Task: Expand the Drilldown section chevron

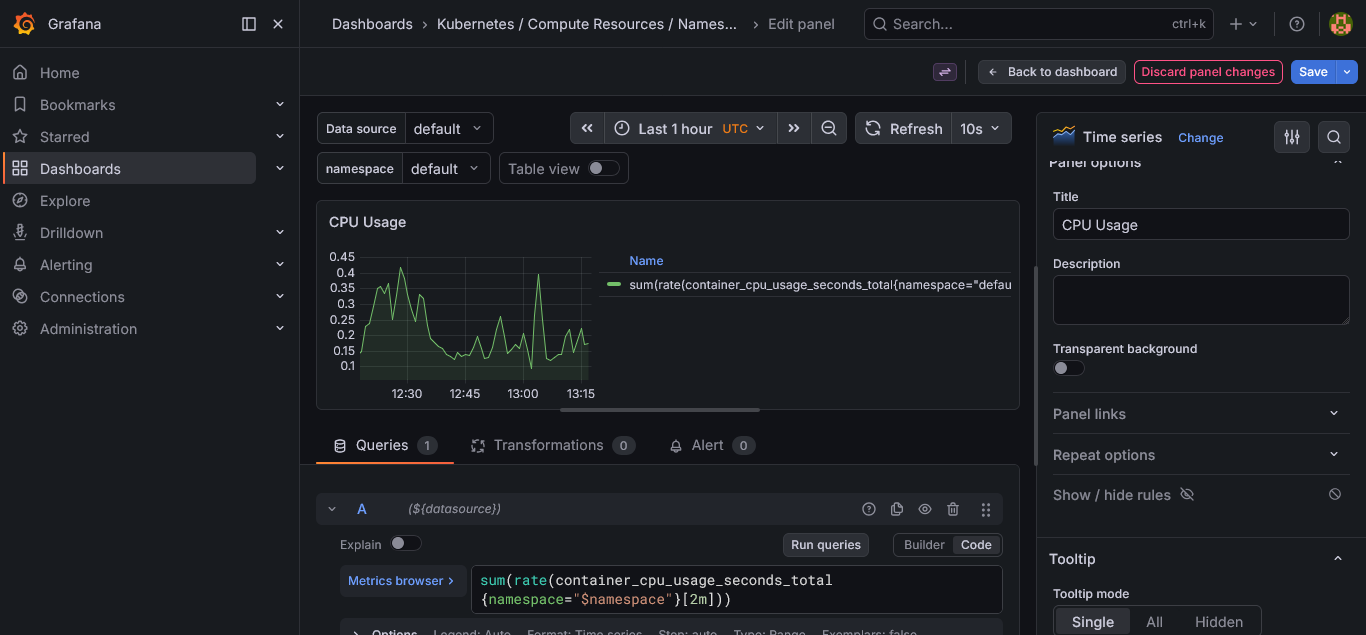Action: (x=280, y=232)
